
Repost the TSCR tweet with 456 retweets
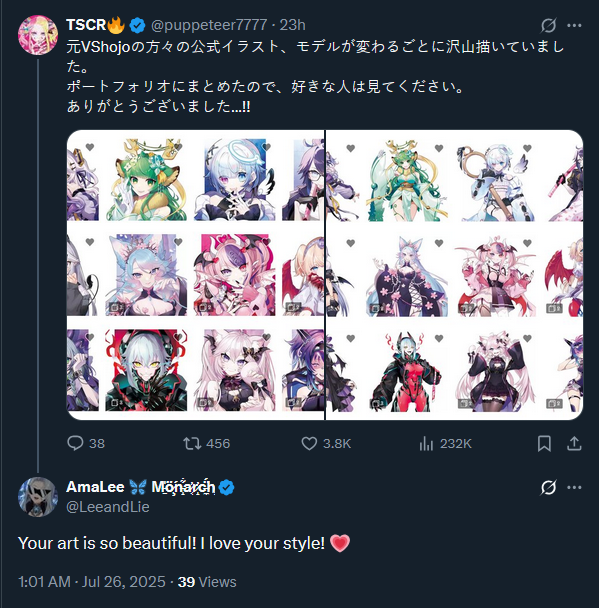192,443
